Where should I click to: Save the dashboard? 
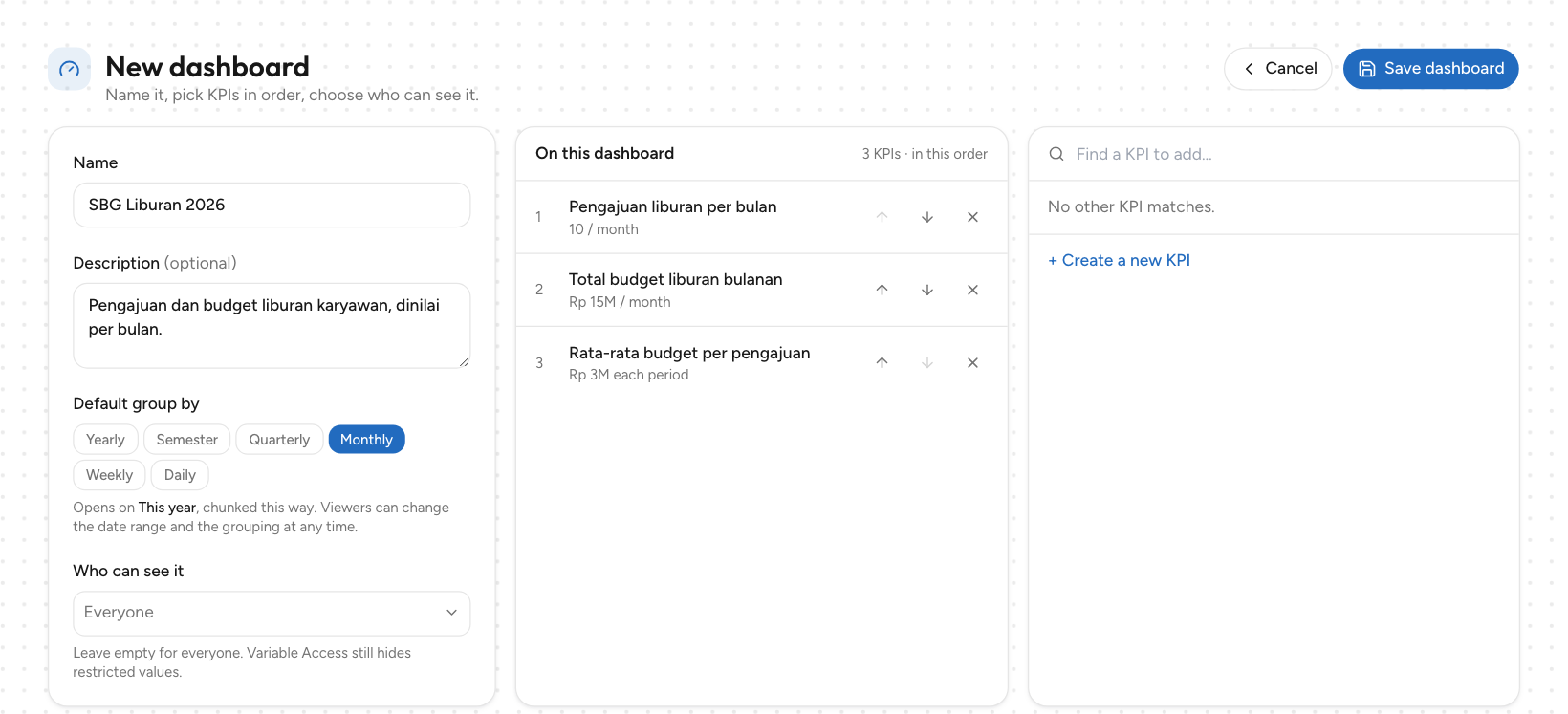1431,69
